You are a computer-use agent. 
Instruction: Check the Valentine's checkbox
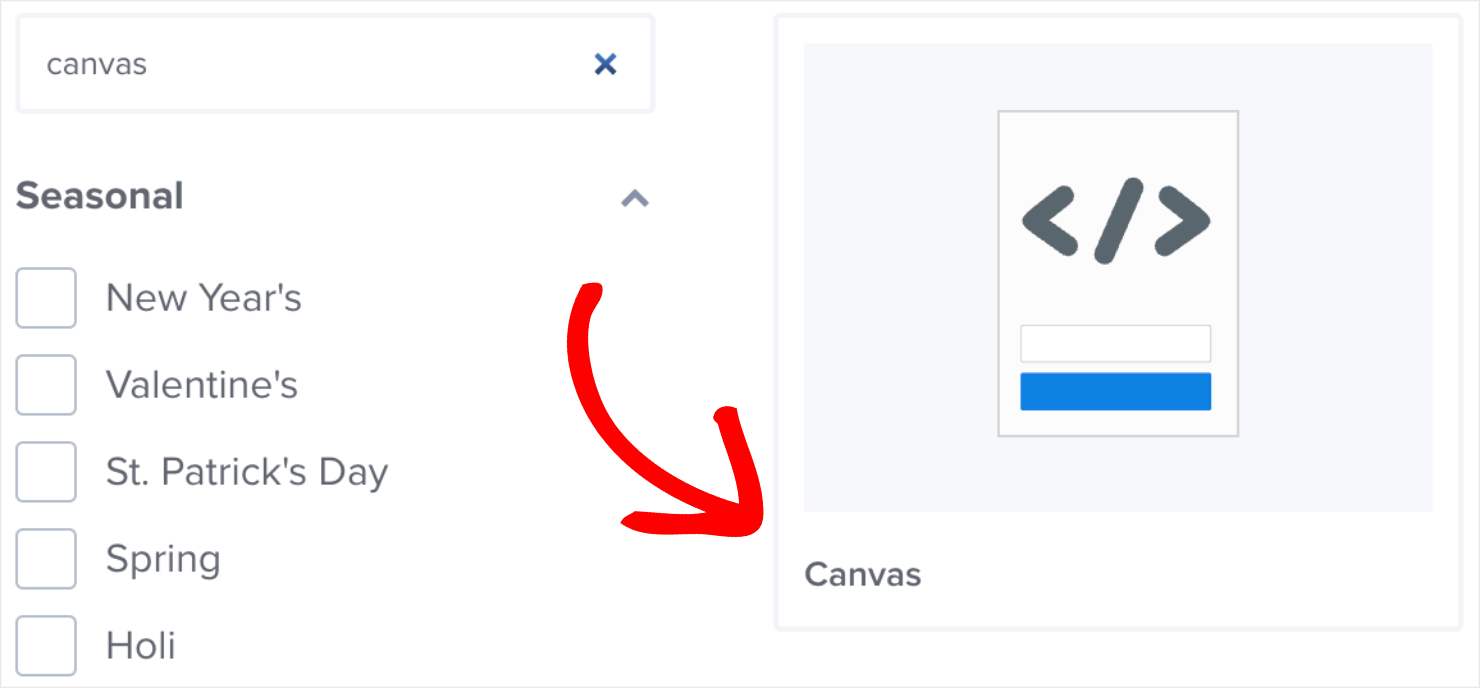pyautogui.click(x=46, y=384)
